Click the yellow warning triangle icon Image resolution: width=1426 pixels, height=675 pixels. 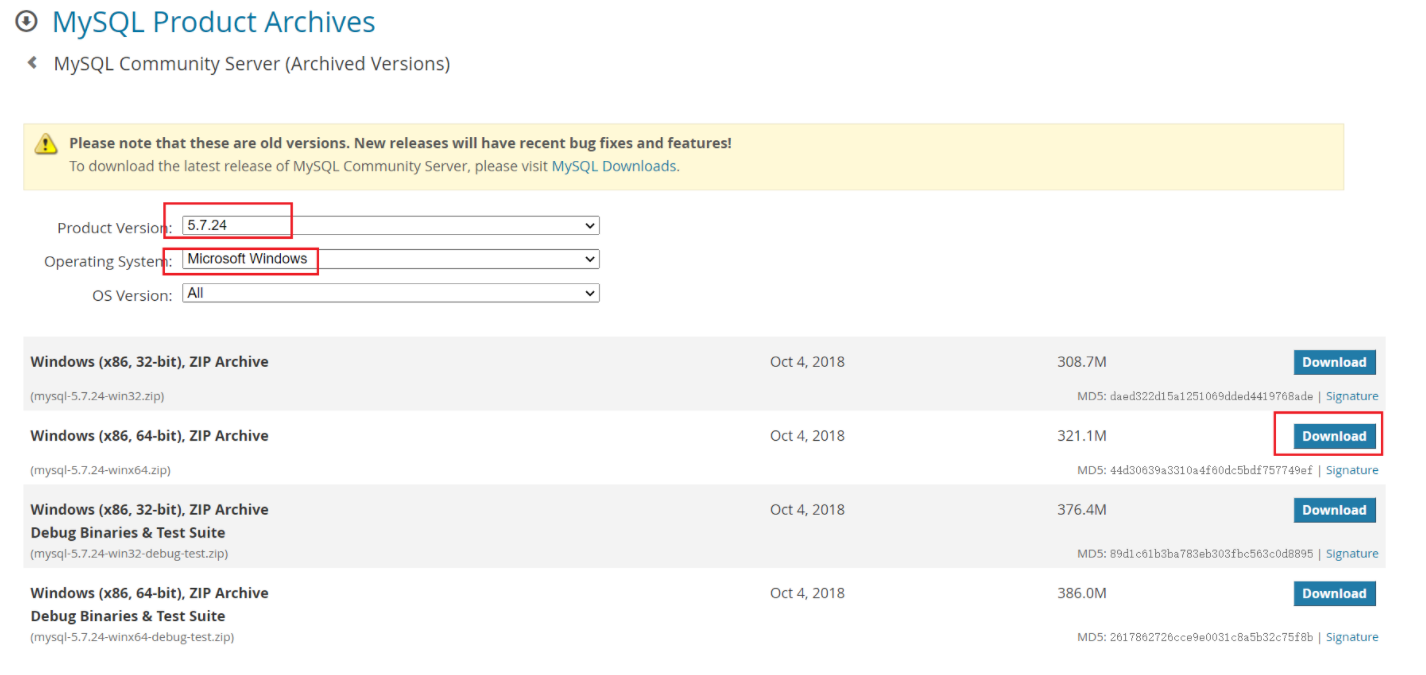tap(46, 144)
